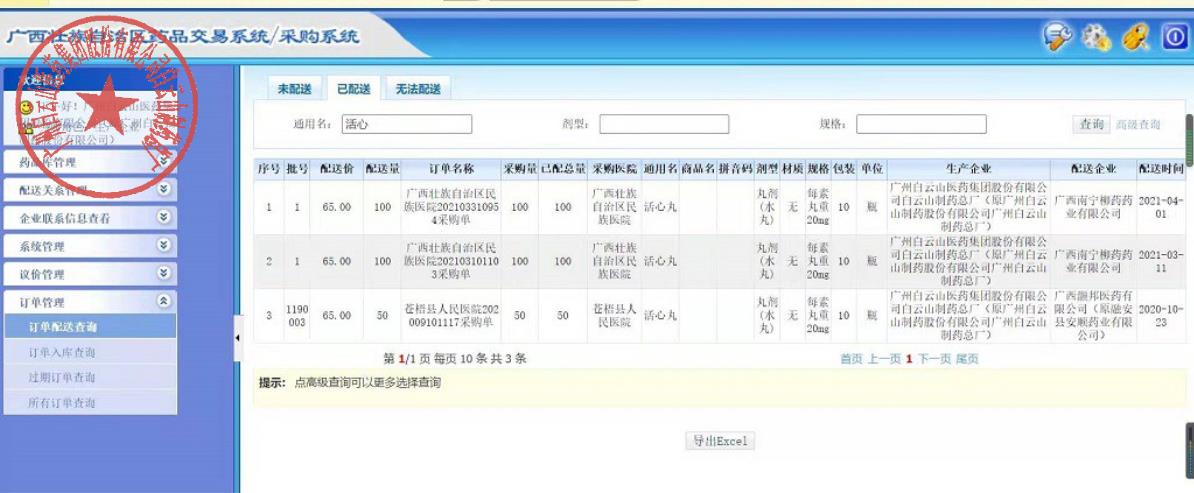Select 订单入库查询 in the sidebar
1194x493 pixels.
90,352
